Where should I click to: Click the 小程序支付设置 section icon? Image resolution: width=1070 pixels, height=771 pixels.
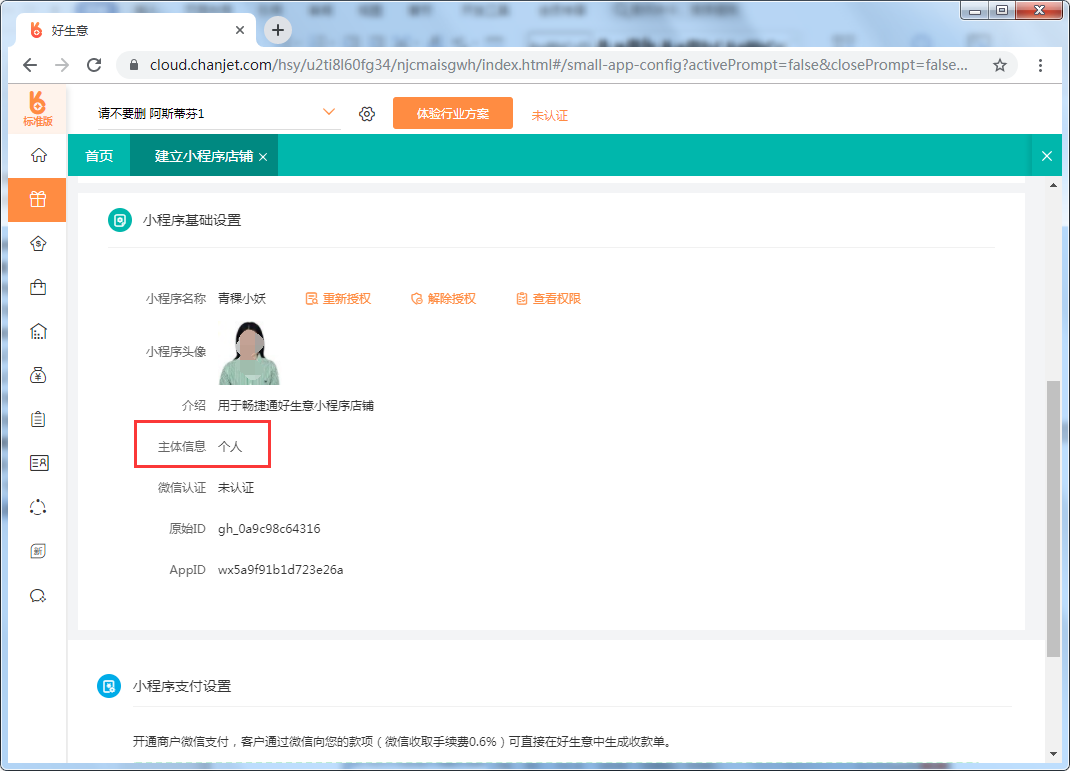click(109, 686)
